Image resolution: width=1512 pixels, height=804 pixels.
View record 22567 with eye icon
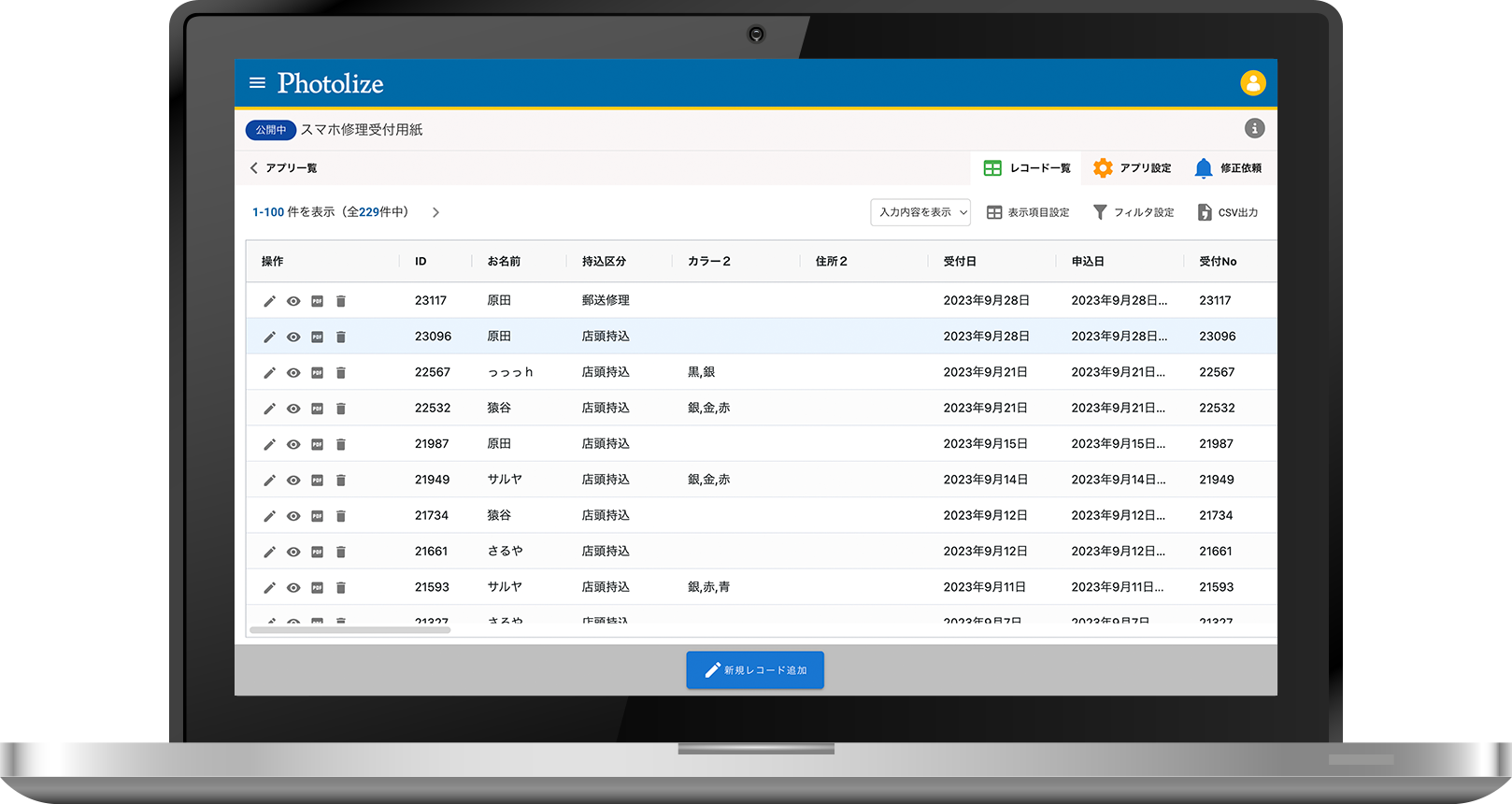tap(293, 373)
